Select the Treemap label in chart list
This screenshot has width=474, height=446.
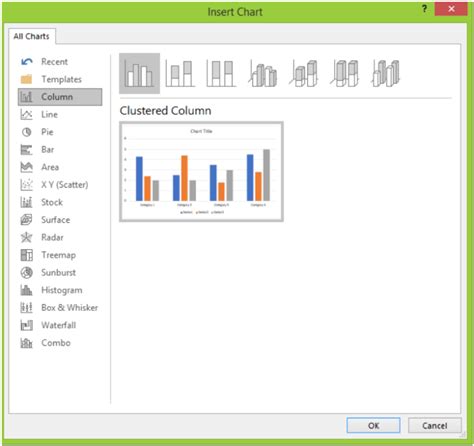[59, 255]
